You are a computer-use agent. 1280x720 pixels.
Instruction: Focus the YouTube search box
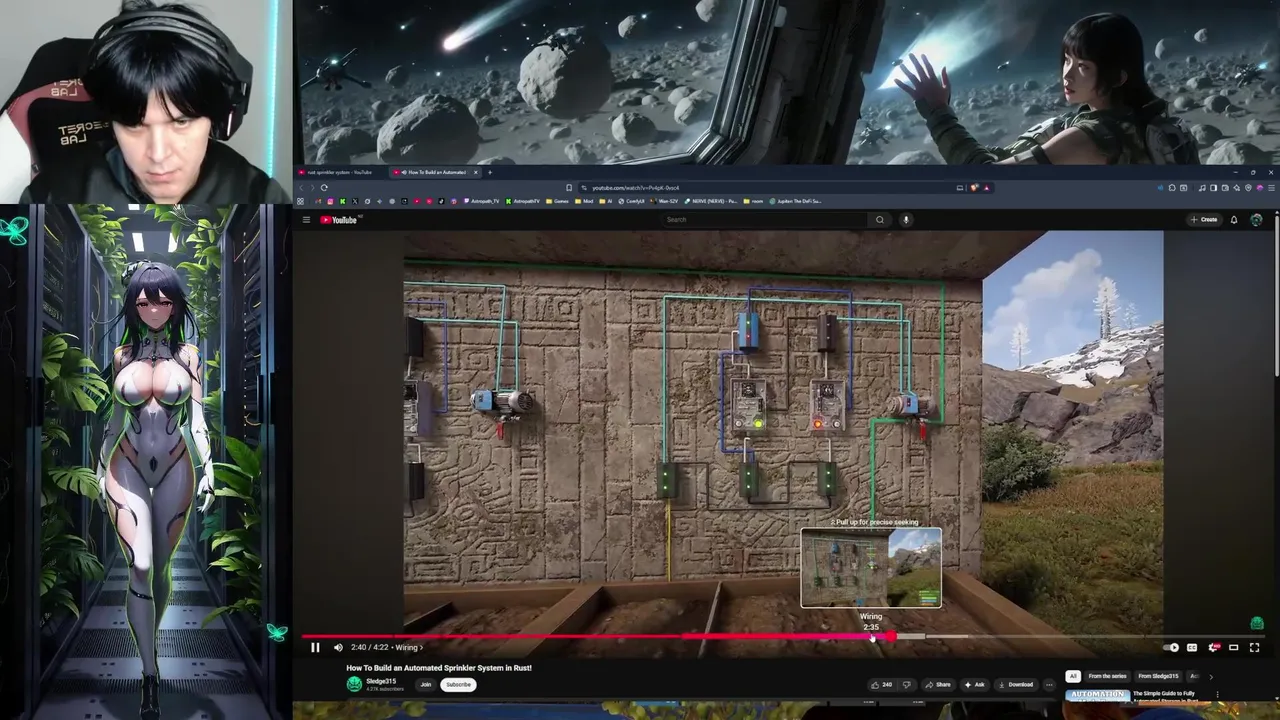[x=765, y=220]
